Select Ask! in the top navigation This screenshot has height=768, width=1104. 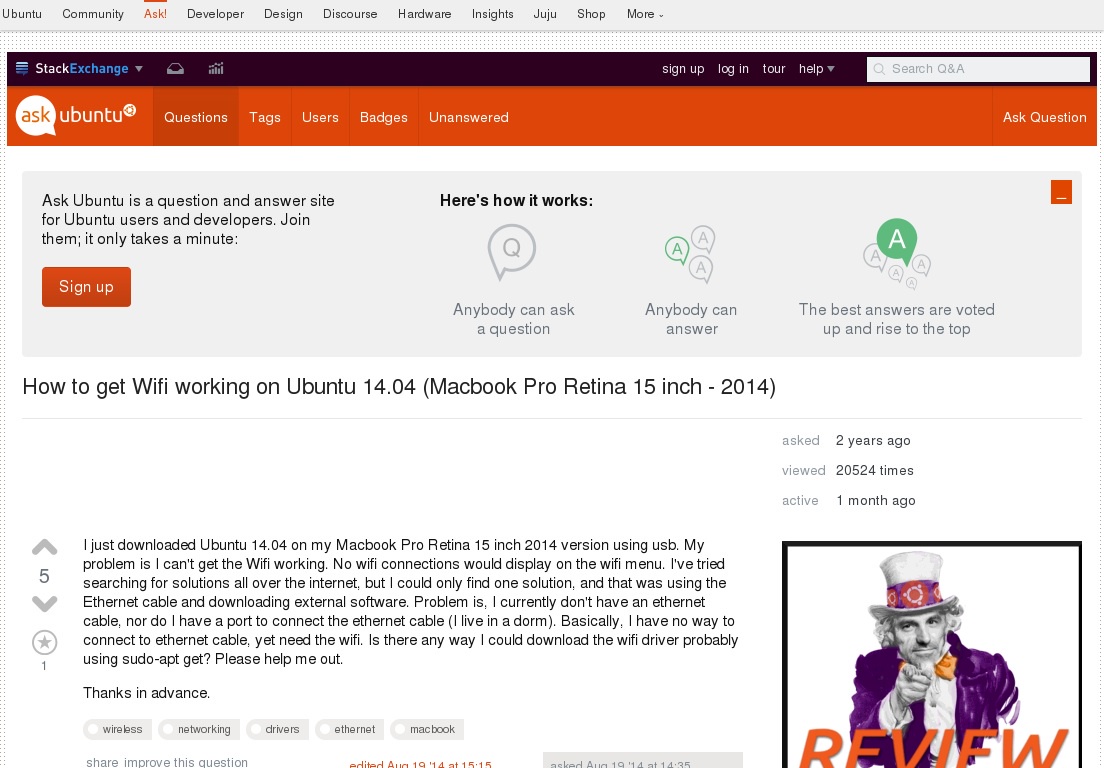pos(155,14)
